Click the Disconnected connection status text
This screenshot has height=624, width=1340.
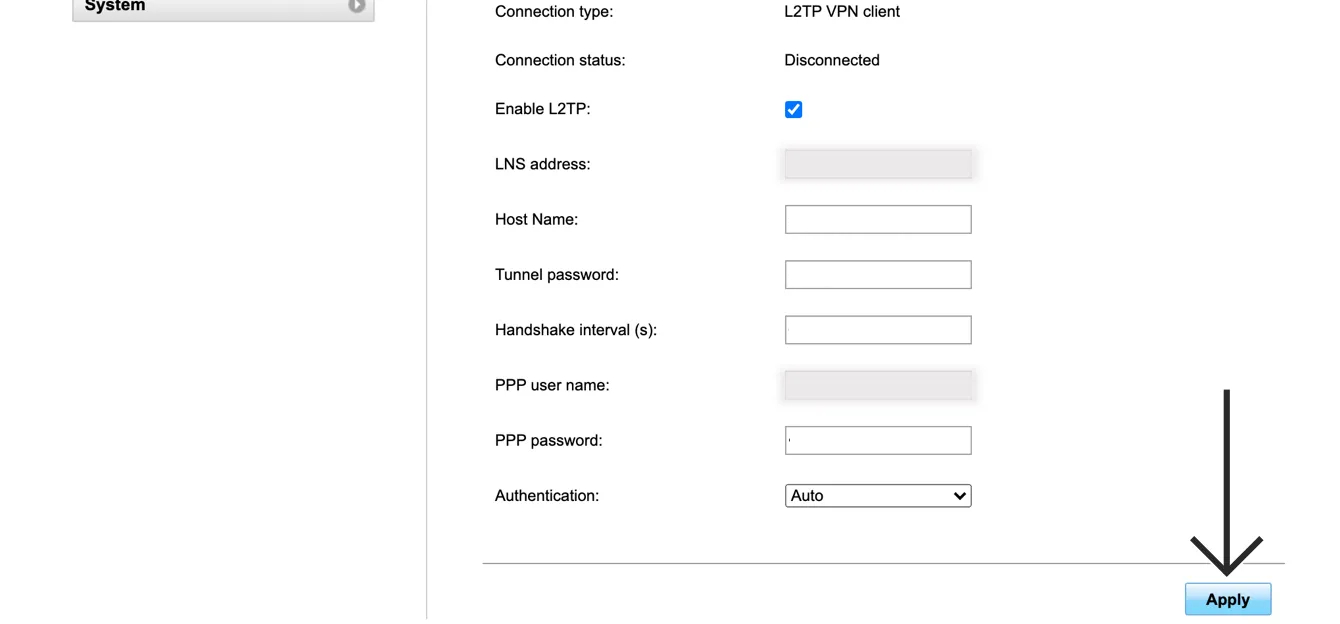[831, 60]
